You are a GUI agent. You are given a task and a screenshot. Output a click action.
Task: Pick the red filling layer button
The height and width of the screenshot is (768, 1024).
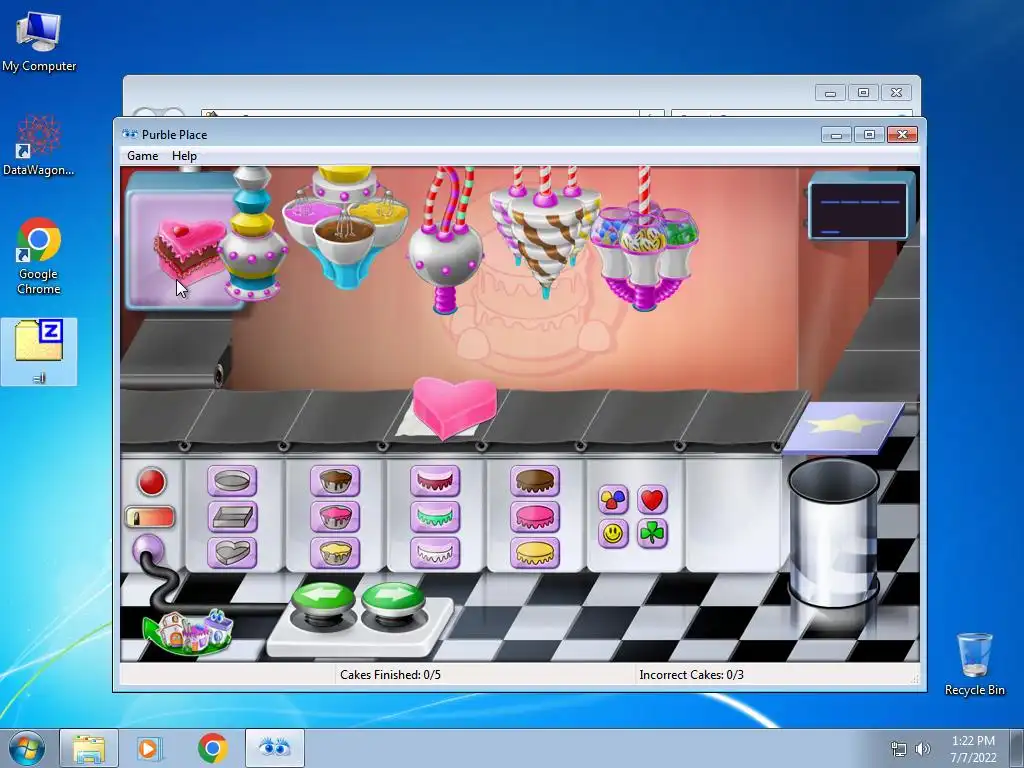(435, 481)
